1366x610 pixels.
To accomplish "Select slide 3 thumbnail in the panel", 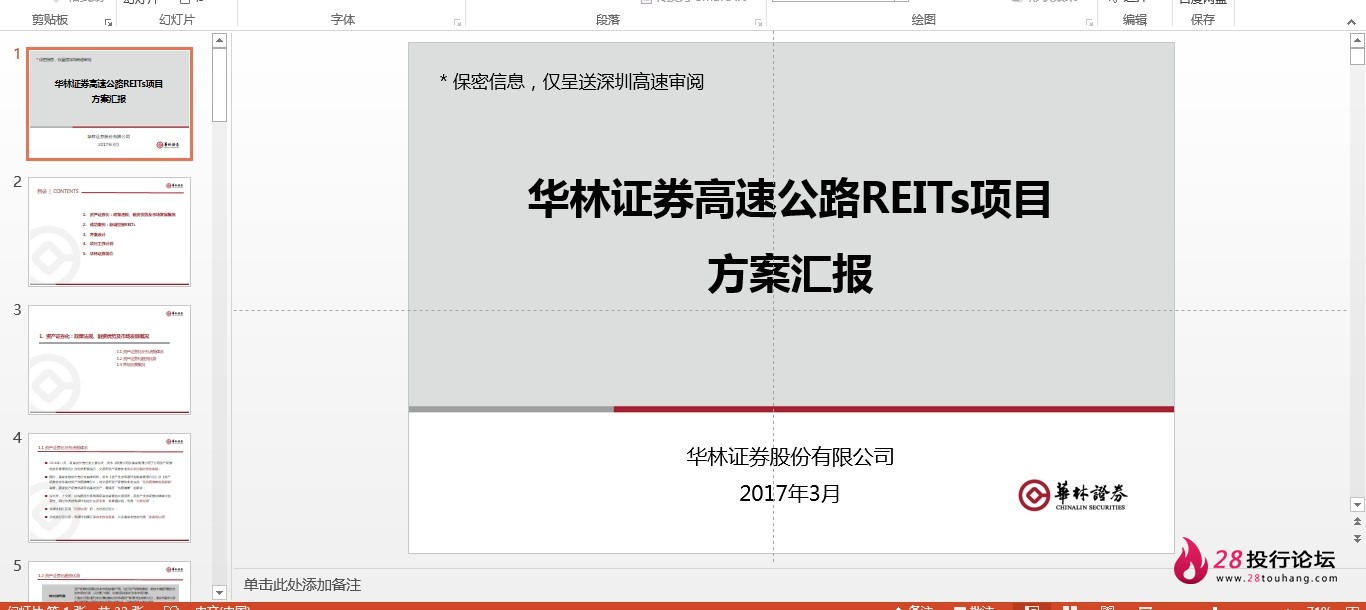I will [x=110, y=360].
